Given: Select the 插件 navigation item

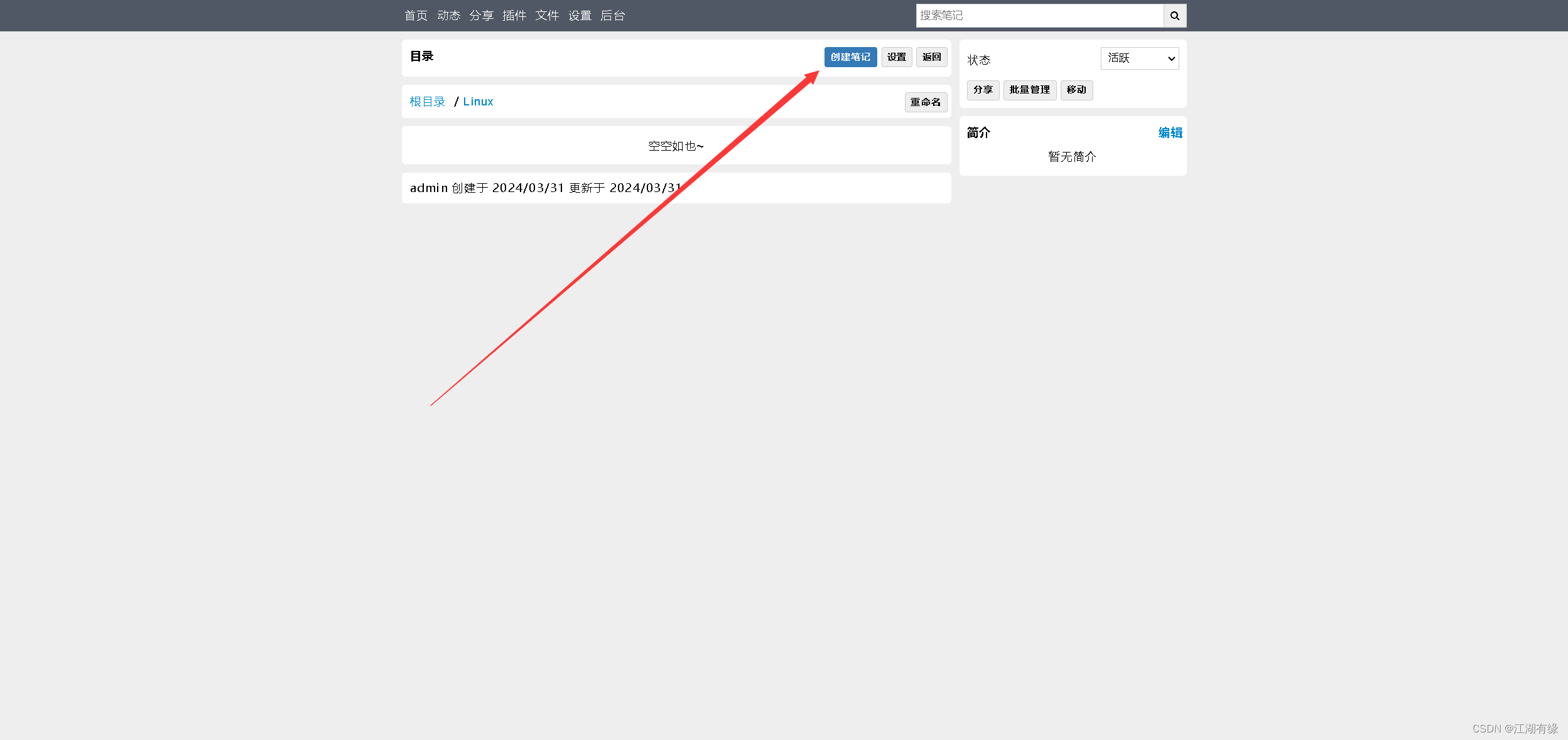Looking at the screenshot, I should (514, 16).
